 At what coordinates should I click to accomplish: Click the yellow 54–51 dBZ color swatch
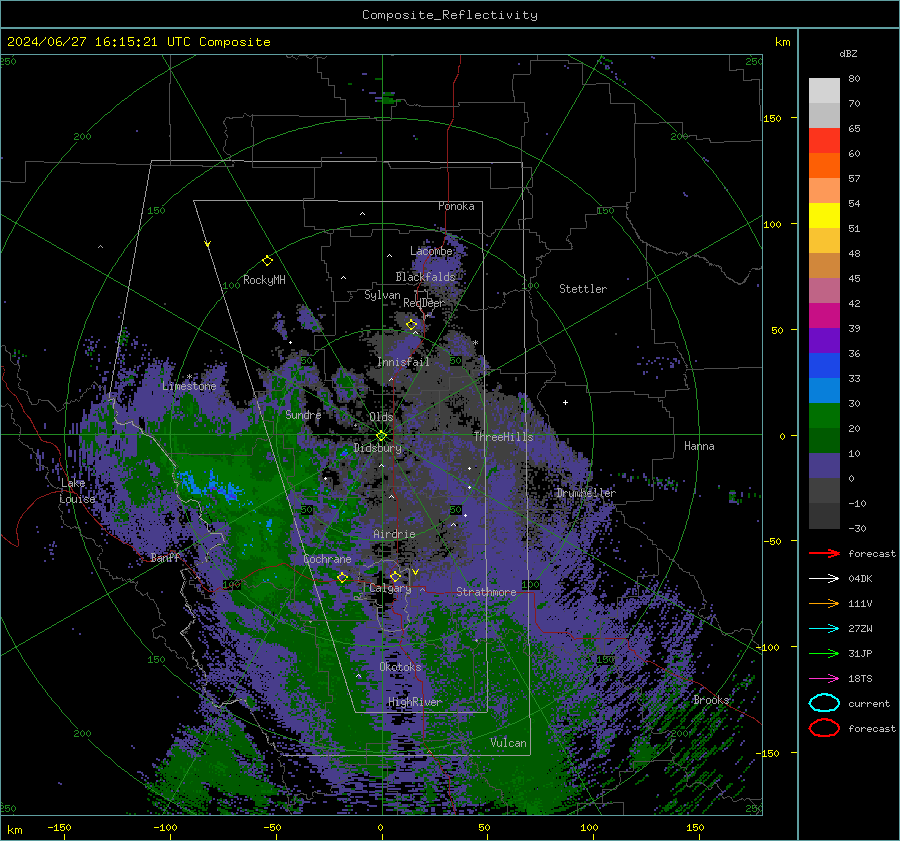point(824,216)
